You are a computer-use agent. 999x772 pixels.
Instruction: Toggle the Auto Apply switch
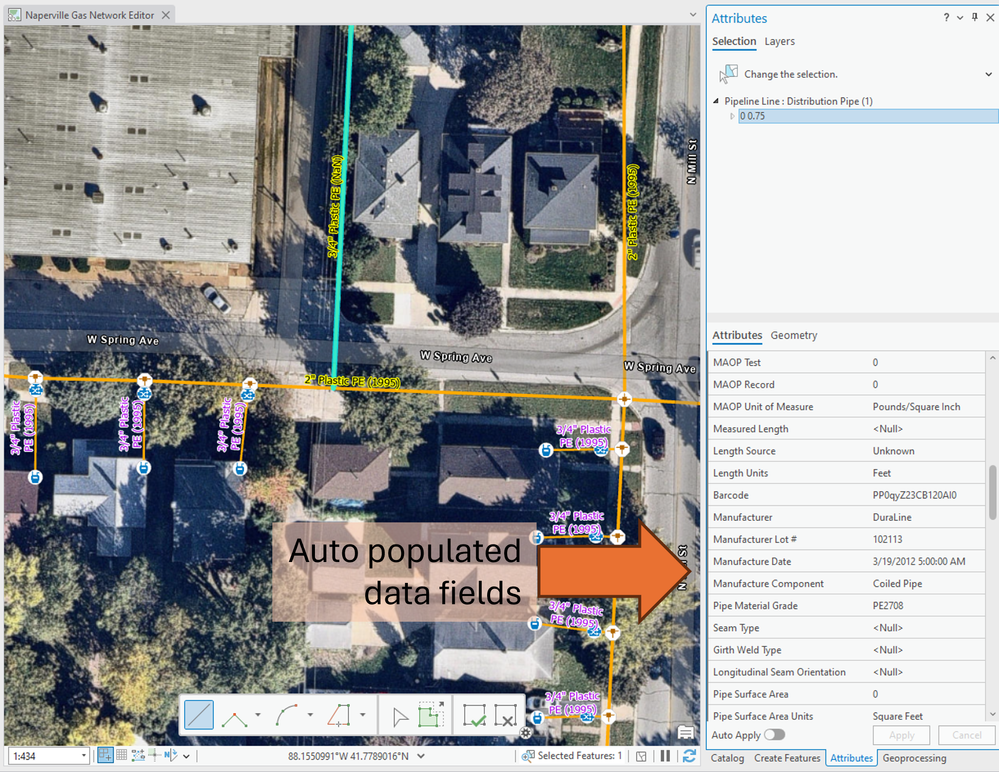coord(774,734)
